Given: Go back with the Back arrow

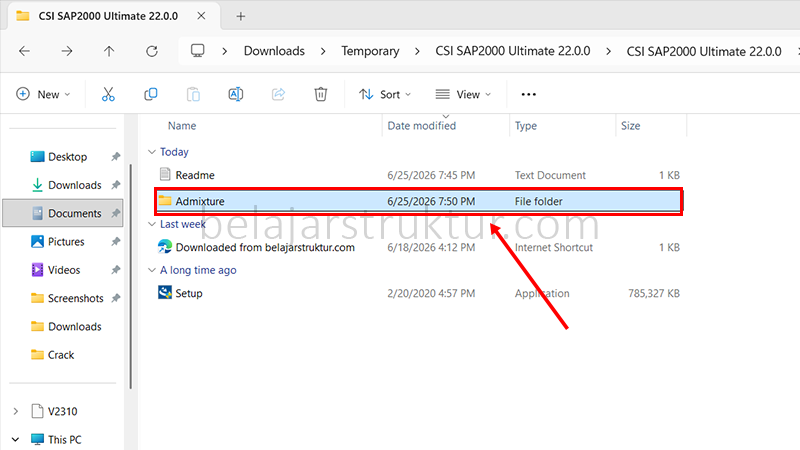Looking at the screenshot, I should coord(24,51).
